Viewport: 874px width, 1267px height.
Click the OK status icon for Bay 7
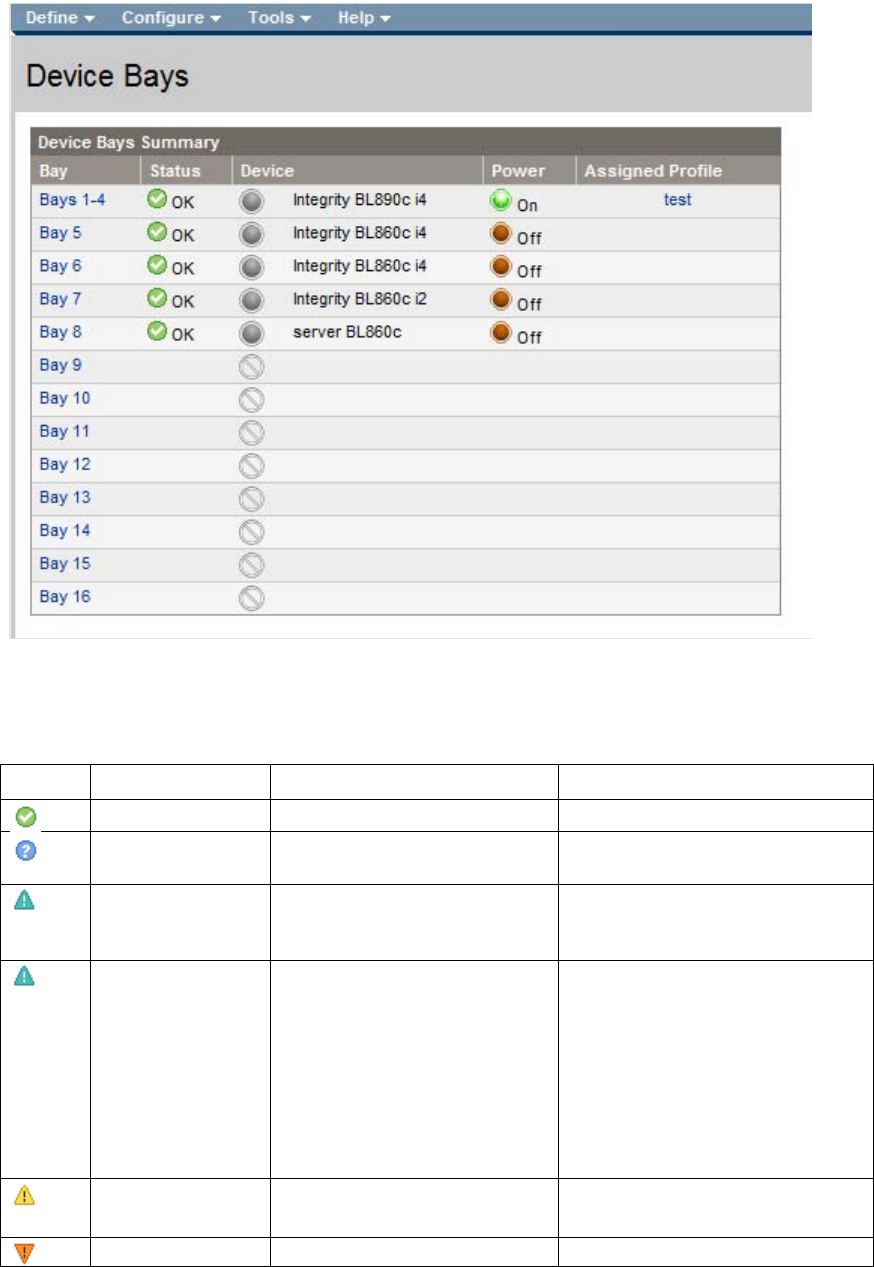pyautogui.click(x=156, y=299)
